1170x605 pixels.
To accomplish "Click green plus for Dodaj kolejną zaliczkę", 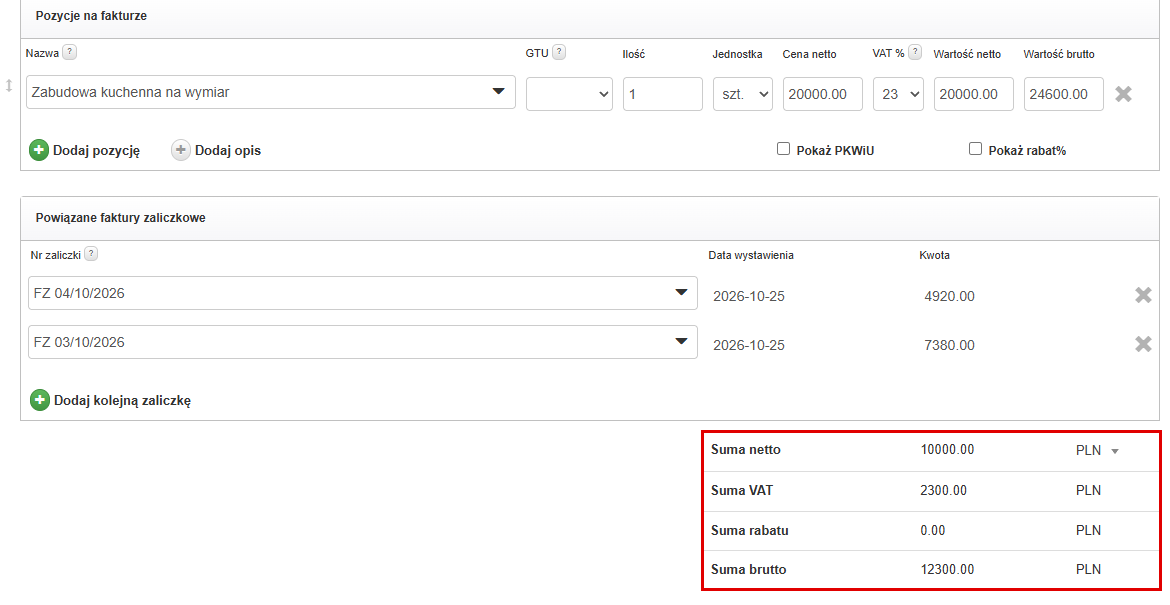I will 40,400.
